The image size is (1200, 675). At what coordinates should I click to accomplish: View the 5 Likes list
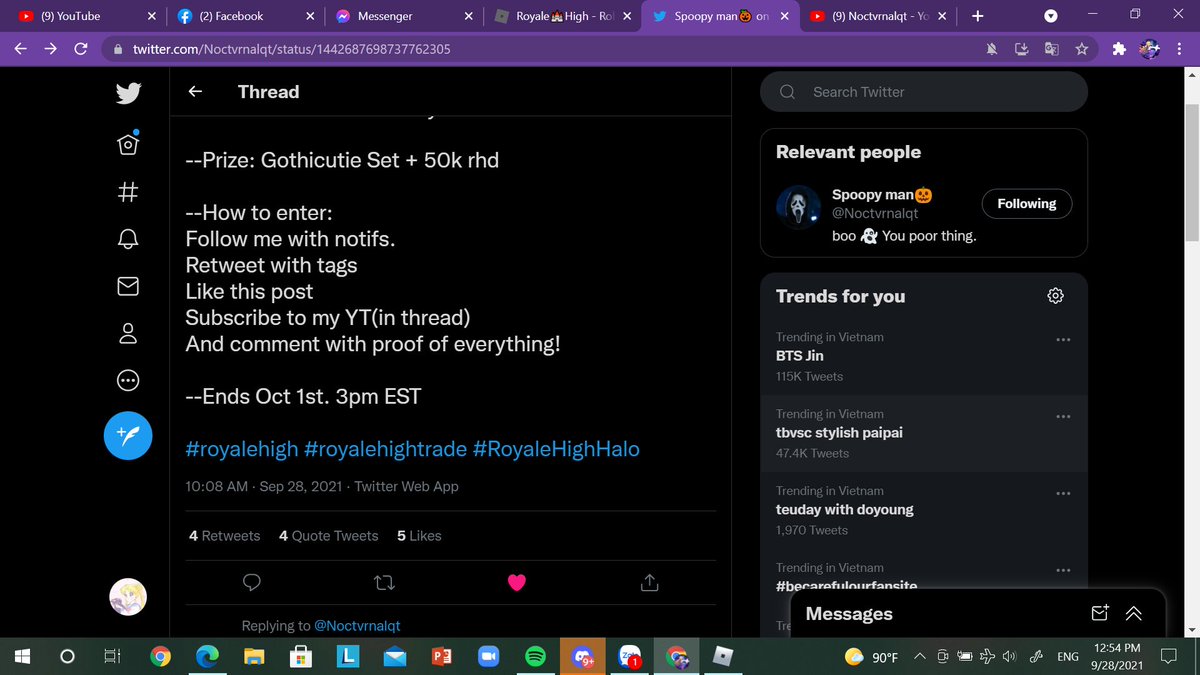point(419,536)
